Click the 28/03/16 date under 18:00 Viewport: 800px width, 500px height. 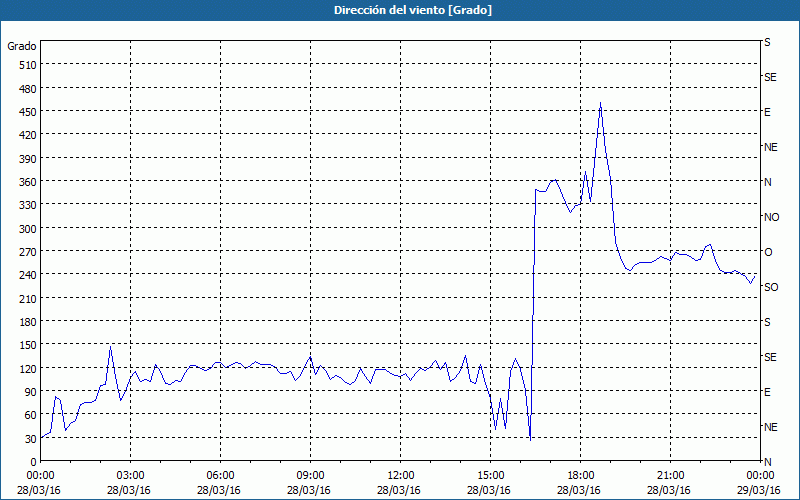tap(579, 490)
